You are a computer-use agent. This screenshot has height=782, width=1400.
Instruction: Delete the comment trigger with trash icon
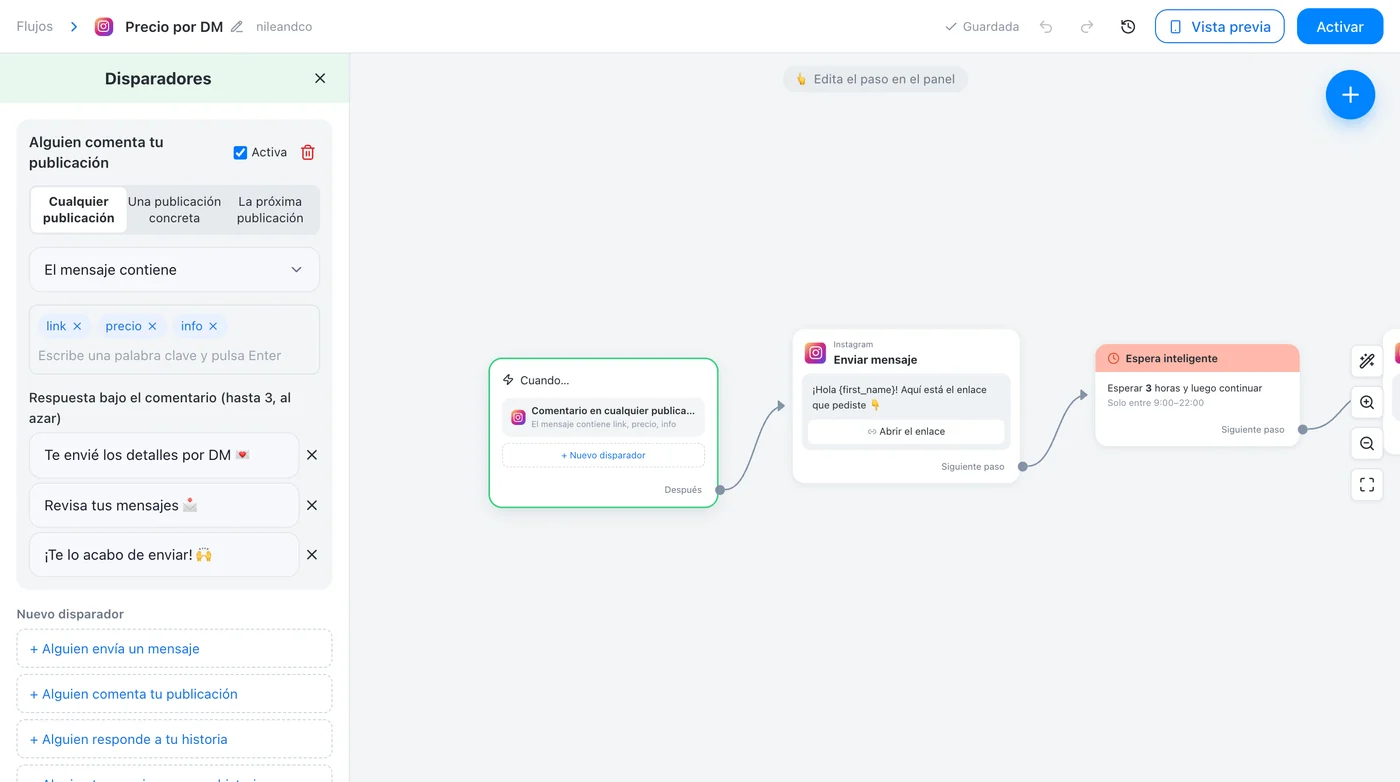pos(308,152)
